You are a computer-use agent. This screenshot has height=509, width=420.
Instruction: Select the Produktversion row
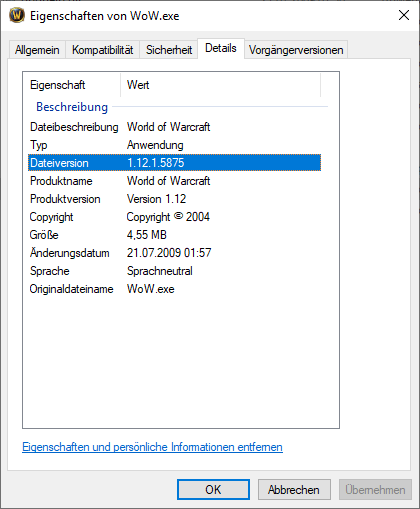tap(174, 199)
